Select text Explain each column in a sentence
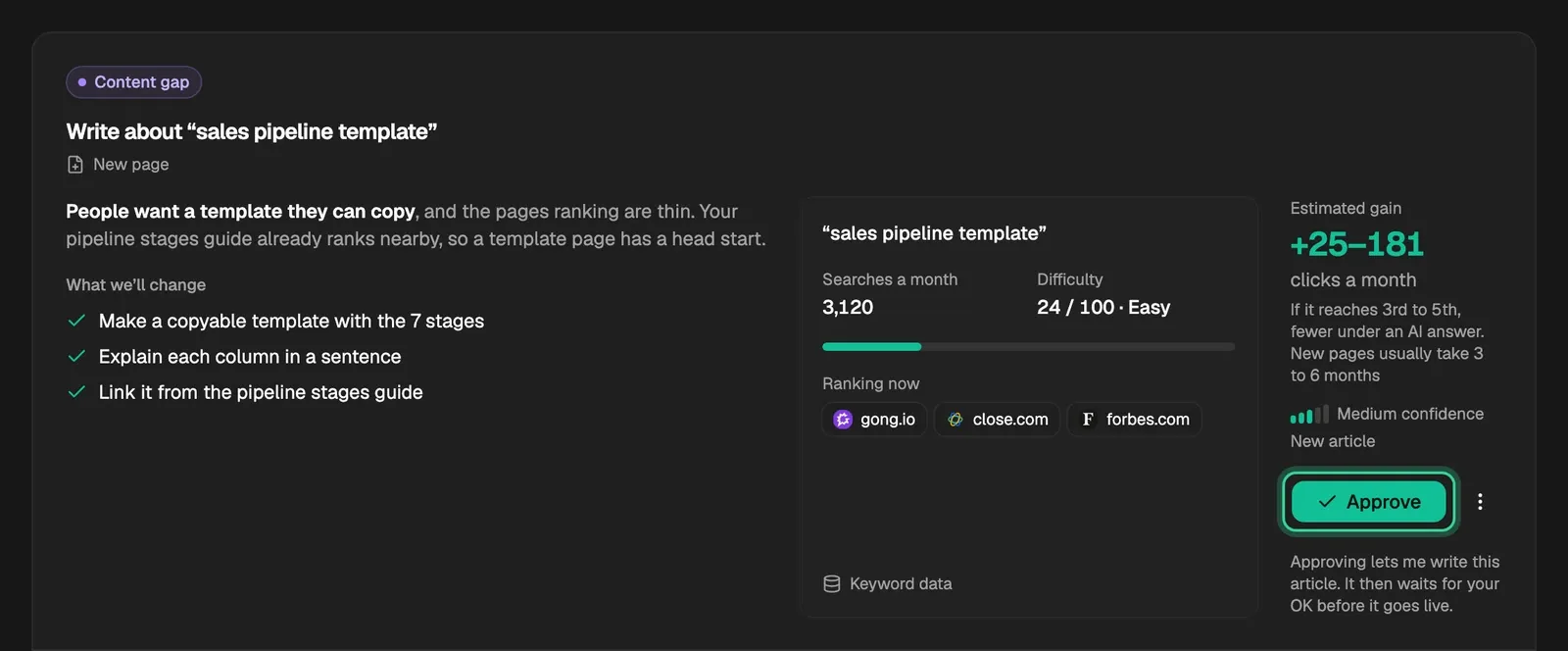 (x=250, y=356)
